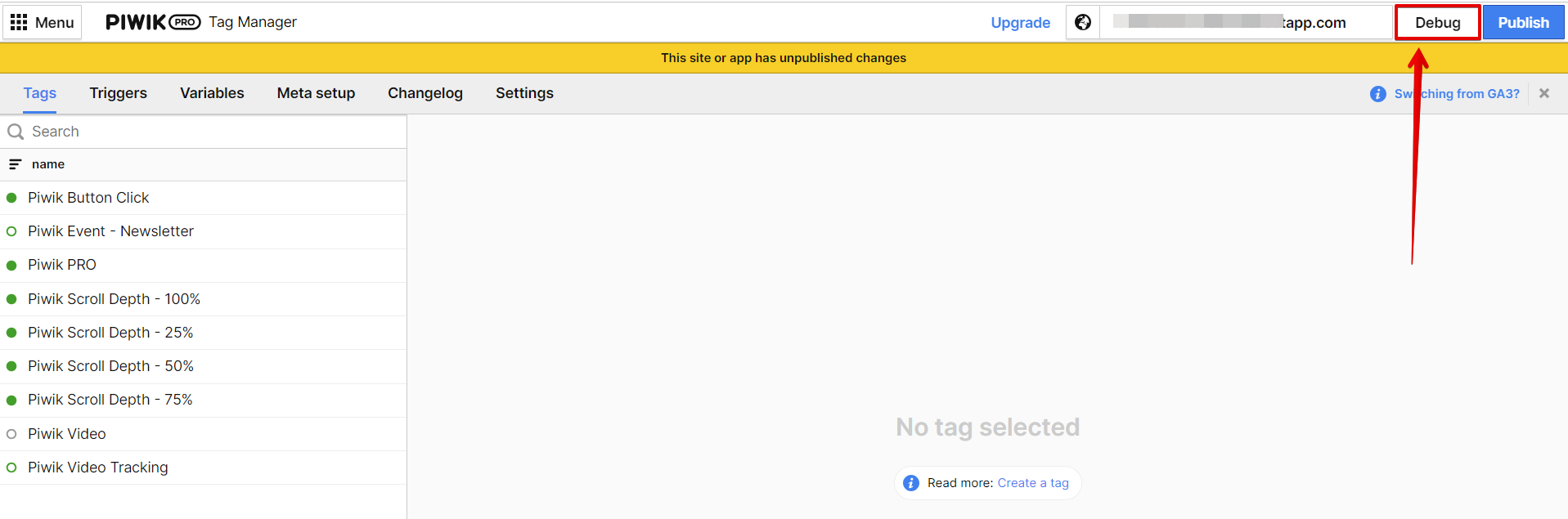
Task: Open the Changelog tab
Action: point(425,93)
